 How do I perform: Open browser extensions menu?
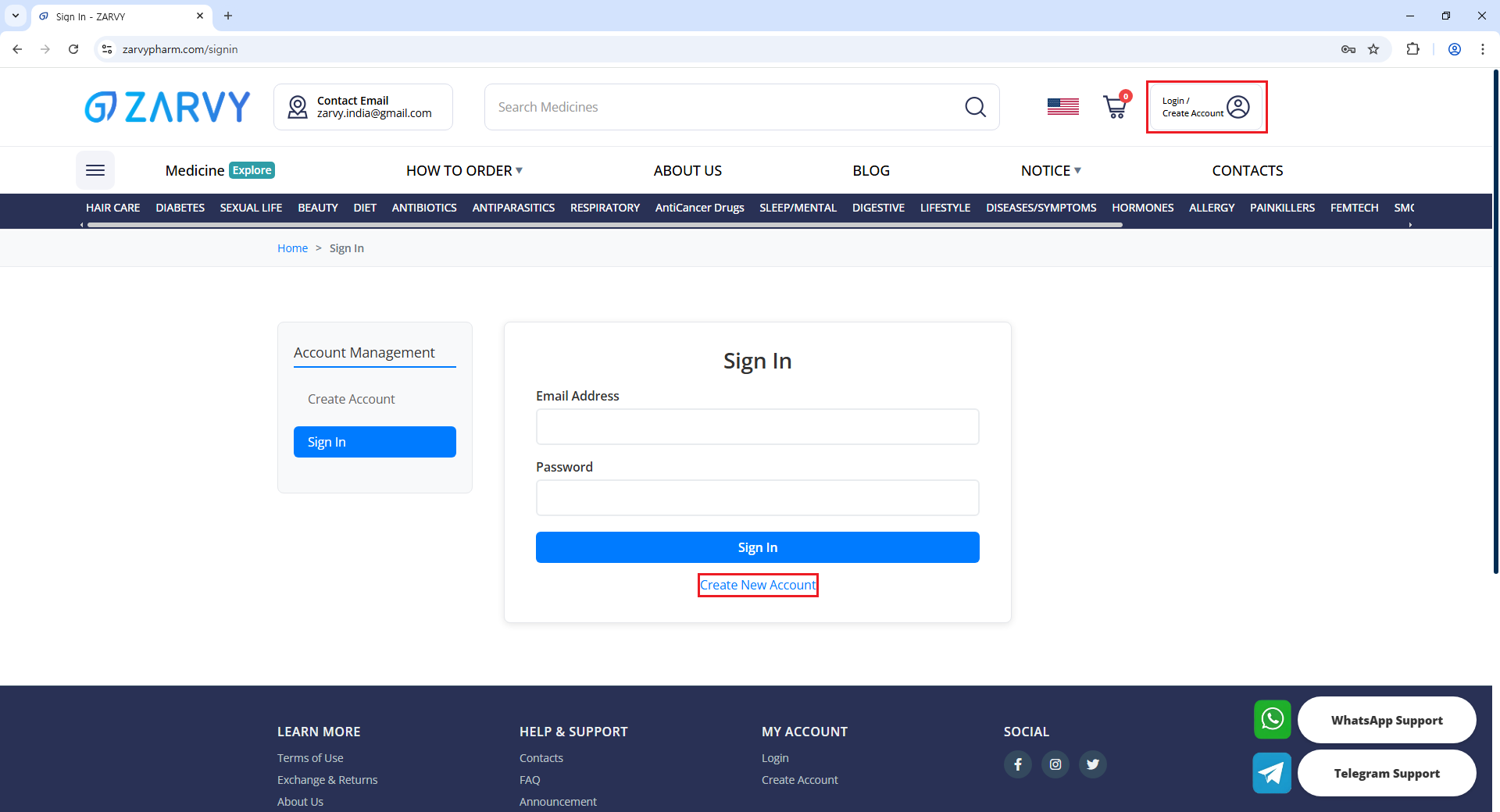pos(1412,49)
